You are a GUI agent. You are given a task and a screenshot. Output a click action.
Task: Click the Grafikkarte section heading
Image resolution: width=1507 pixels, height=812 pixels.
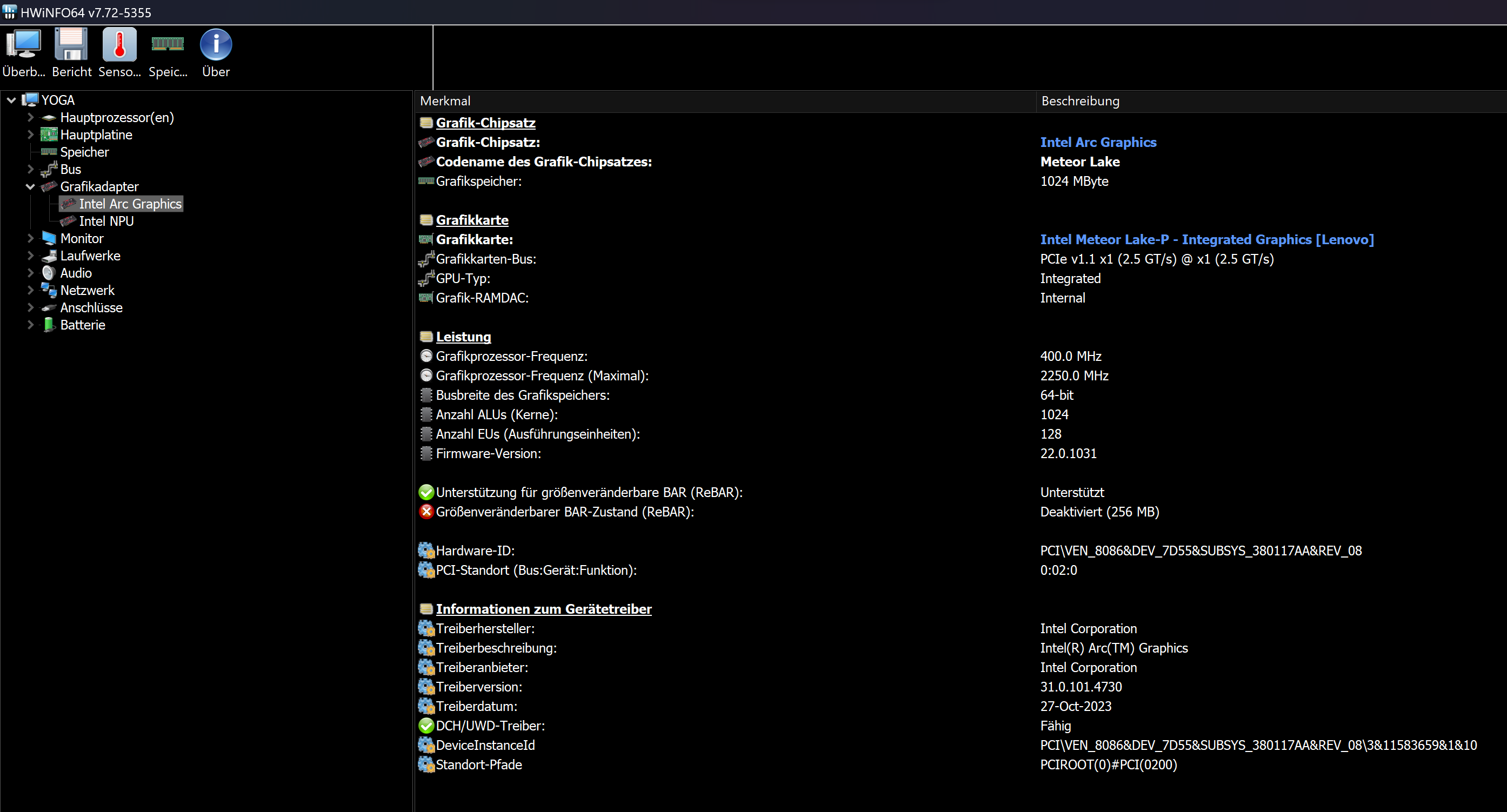point(472,220)
